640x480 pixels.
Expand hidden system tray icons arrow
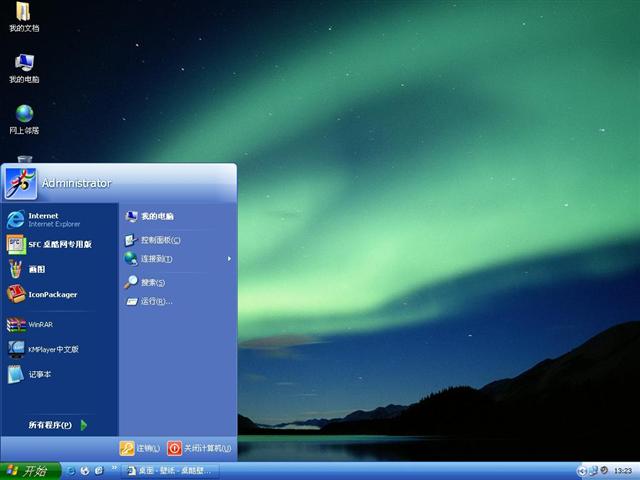tap(581, 470)
